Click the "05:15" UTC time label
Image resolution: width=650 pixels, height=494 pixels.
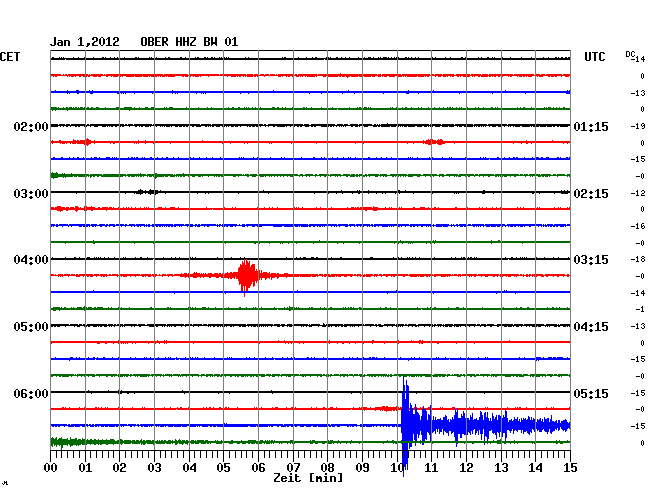tap(591, 393)
